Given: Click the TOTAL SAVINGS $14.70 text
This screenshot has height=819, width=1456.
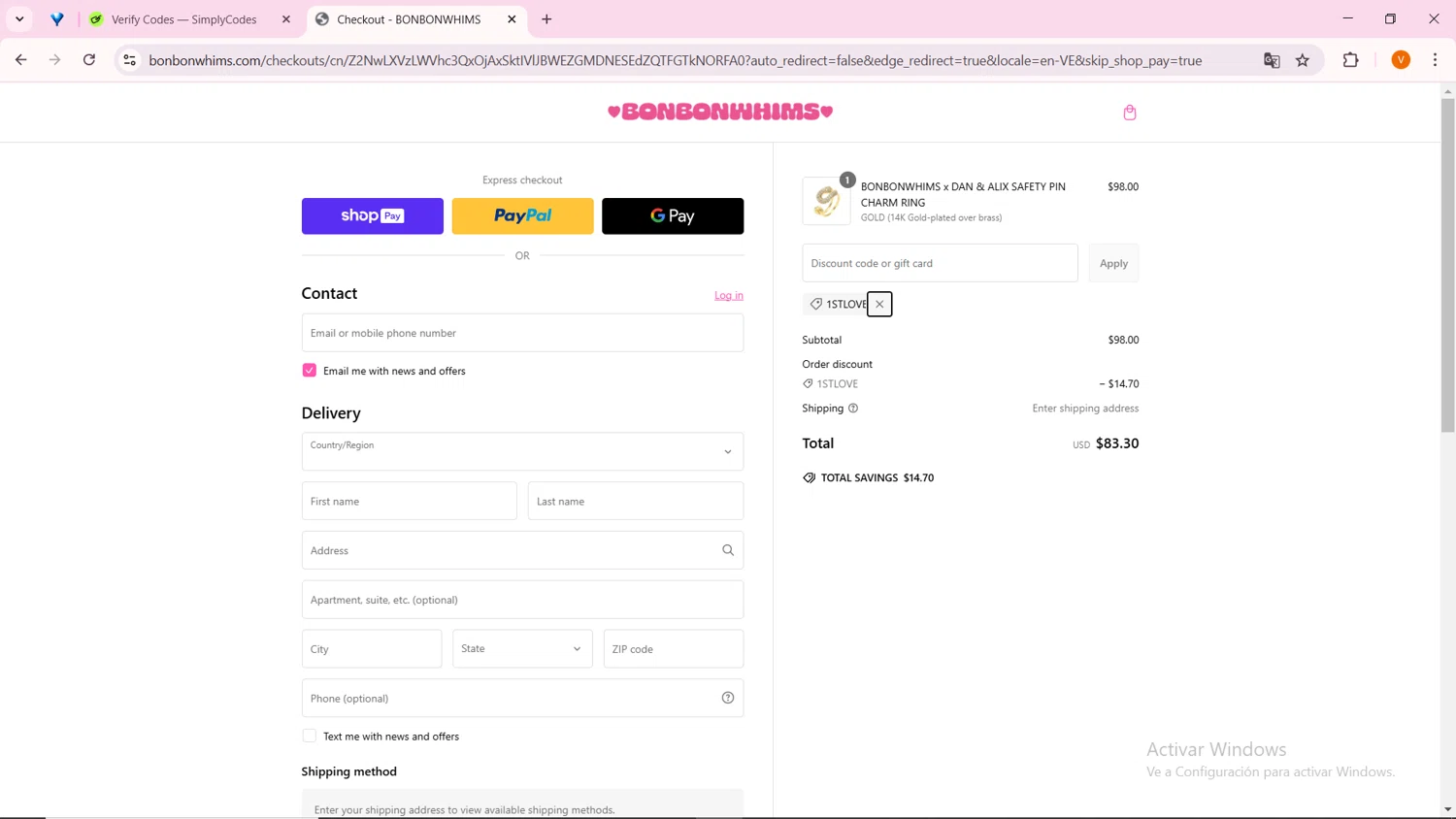Looking at the screenshot, I should [877, 477].
